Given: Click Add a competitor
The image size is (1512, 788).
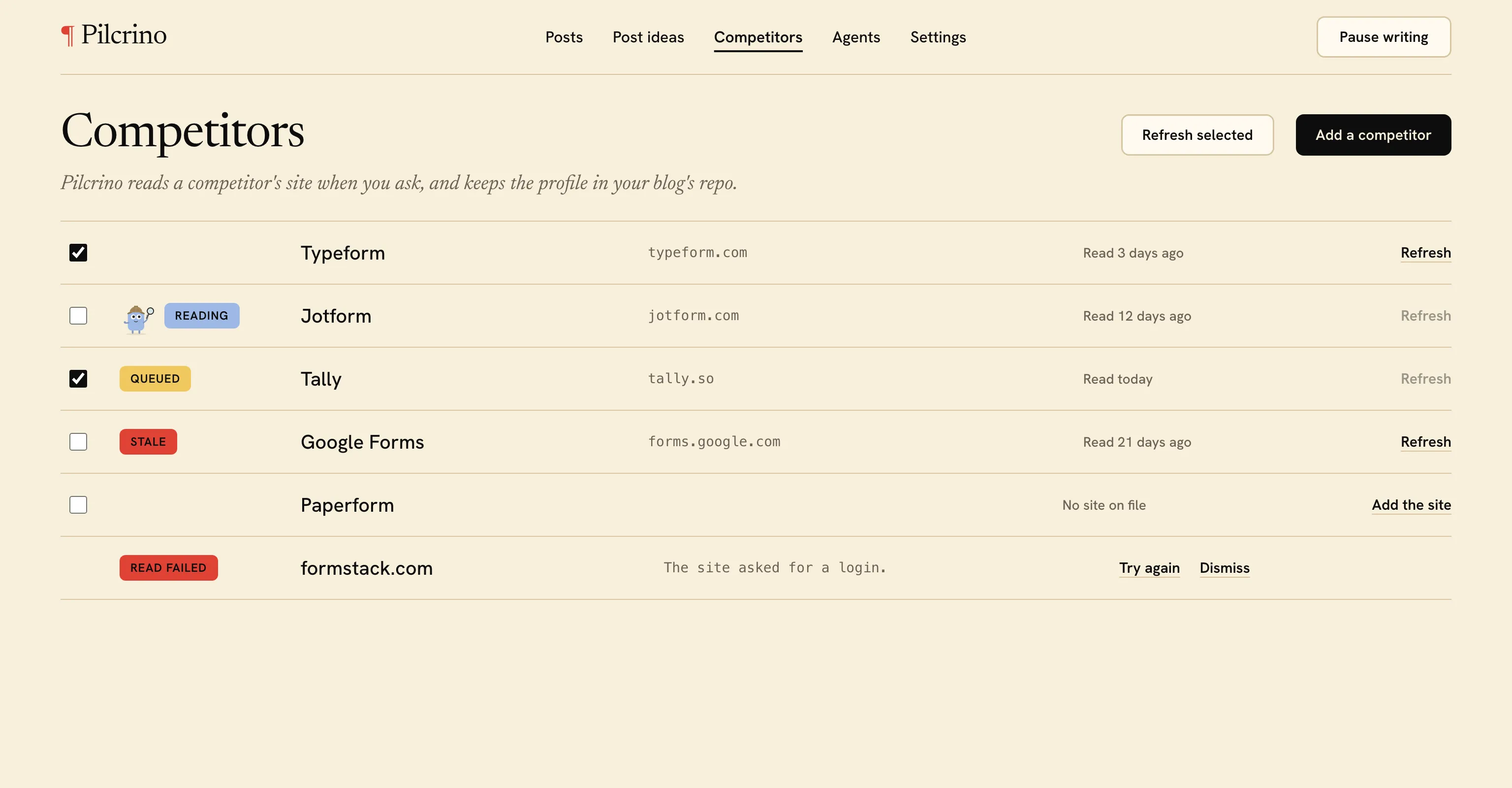Looking at the screenshot, I should [x=1373, y=135].
